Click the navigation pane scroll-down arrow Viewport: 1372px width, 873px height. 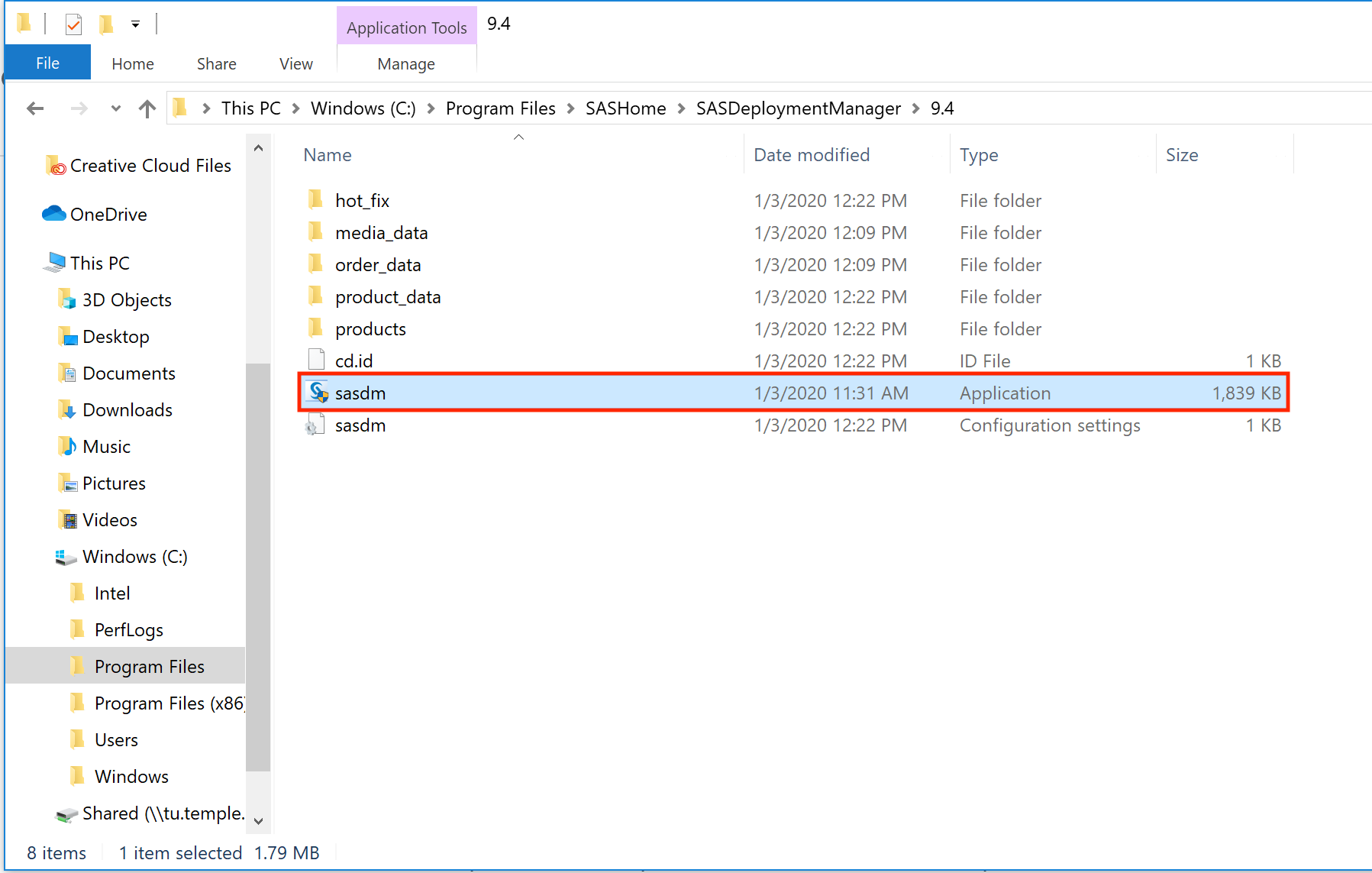click(x=258, y=821)
